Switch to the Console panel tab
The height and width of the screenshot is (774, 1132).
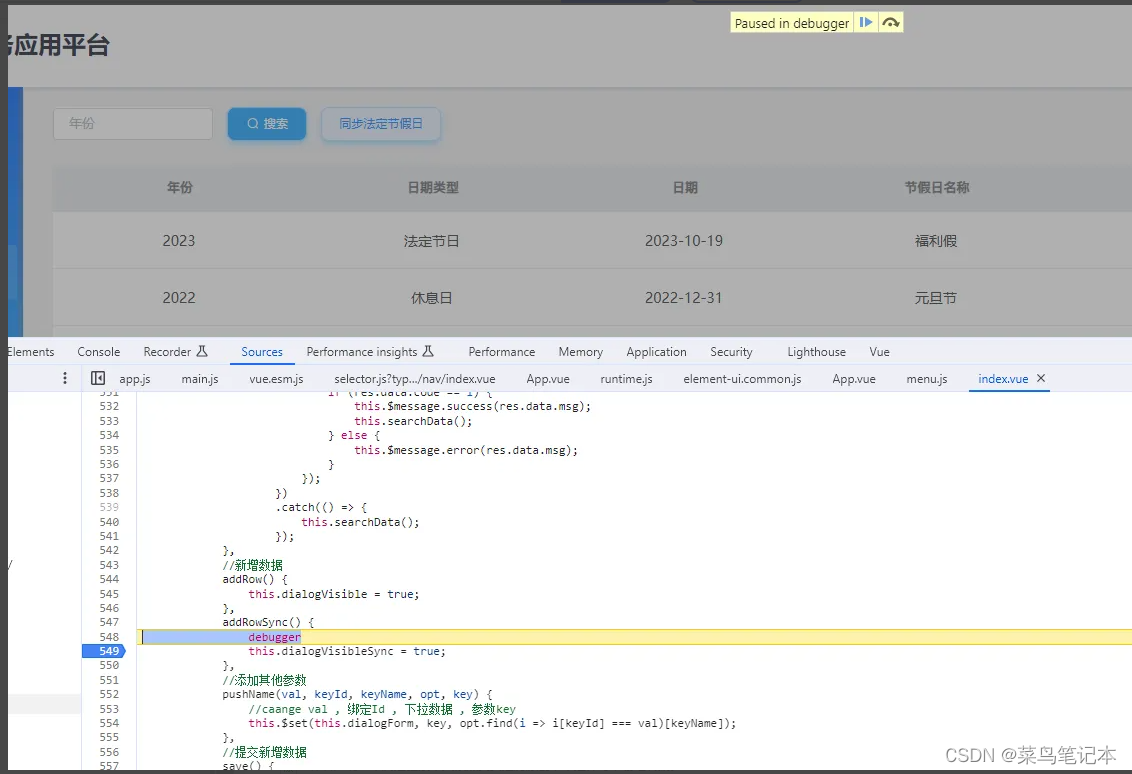[98, 352]
